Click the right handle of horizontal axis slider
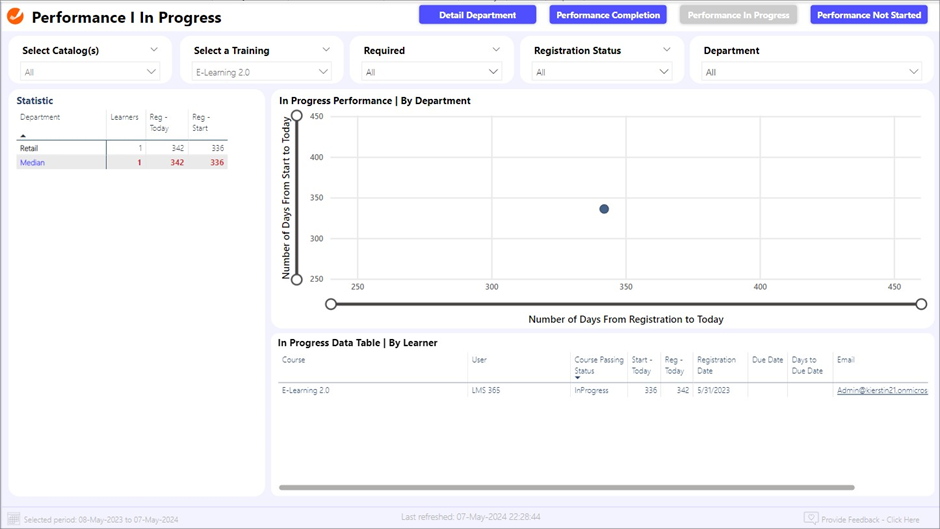Viewport: 940px width, 529px height. pos(921,304)
